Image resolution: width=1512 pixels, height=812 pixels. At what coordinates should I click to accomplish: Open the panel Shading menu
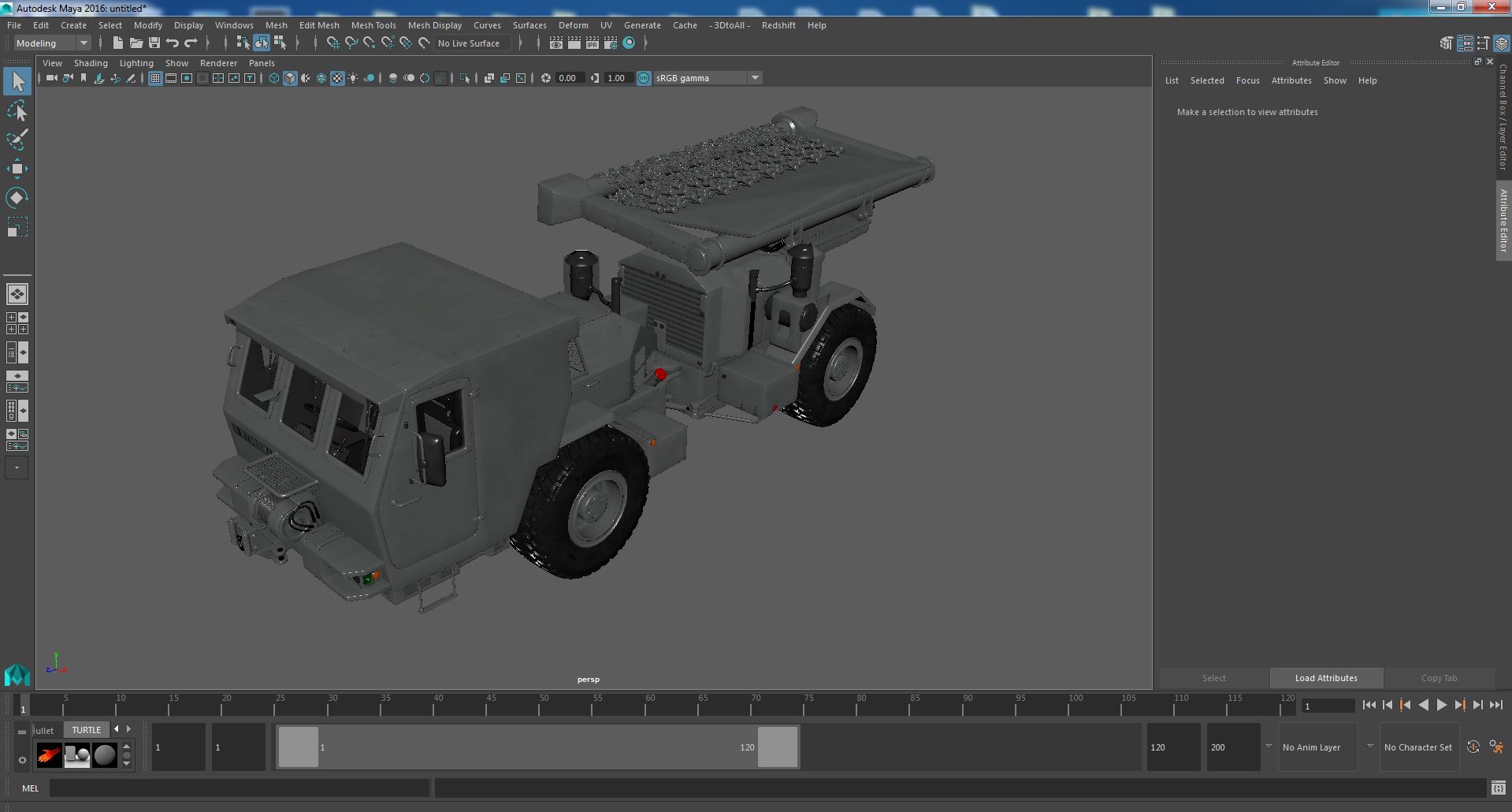click(91, 63)
